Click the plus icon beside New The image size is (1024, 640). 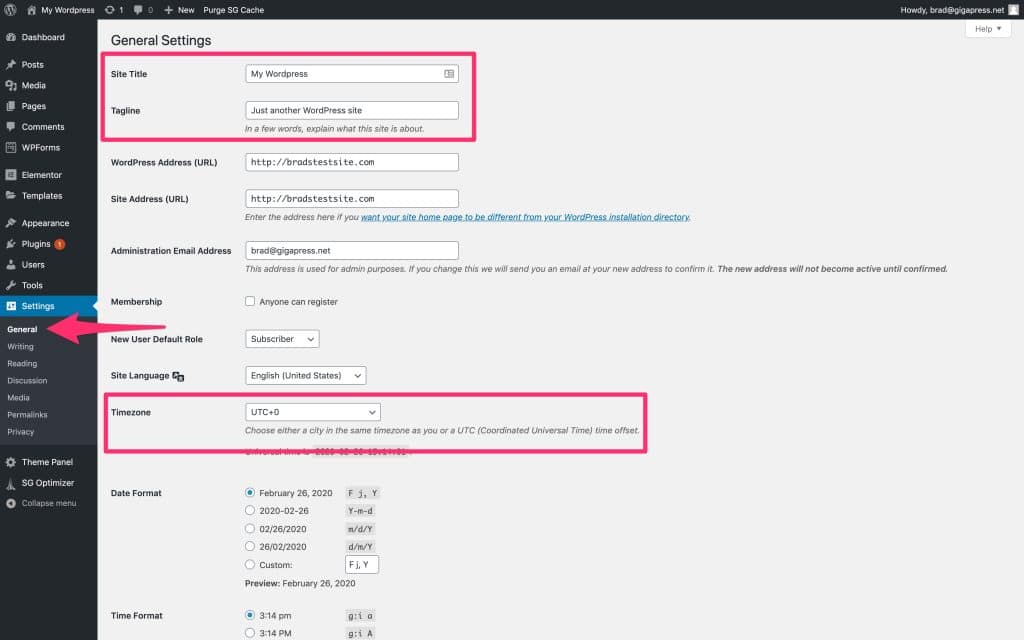[168, 10]
